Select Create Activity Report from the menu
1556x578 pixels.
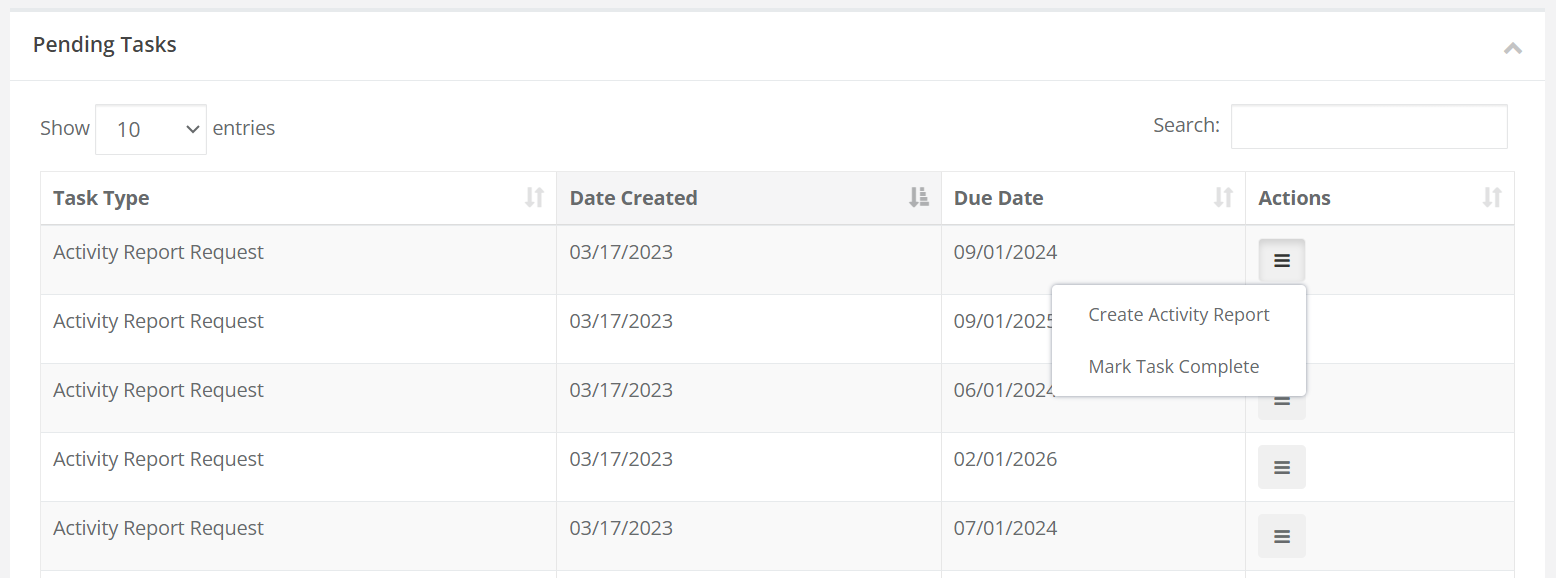(1178, 314)
